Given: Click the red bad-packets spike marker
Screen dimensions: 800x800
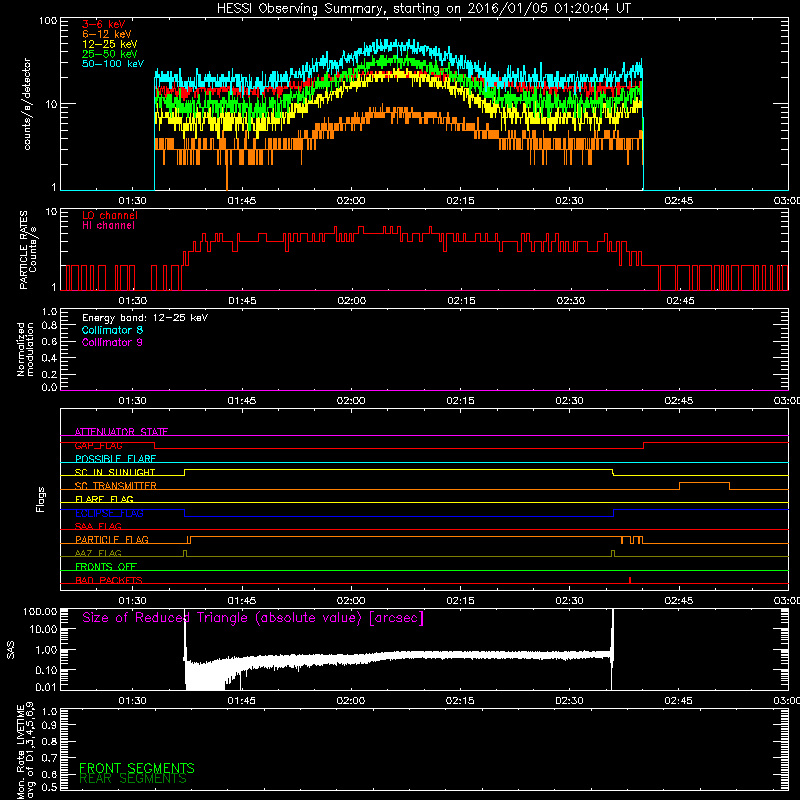Looking at the screenshot, I should [630, 580].
